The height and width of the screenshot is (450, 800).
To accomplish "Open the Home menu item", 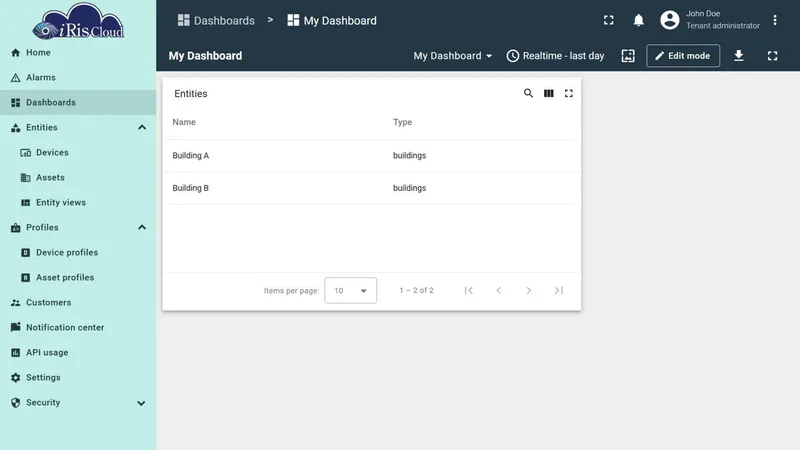I will [x=78, y=53].
